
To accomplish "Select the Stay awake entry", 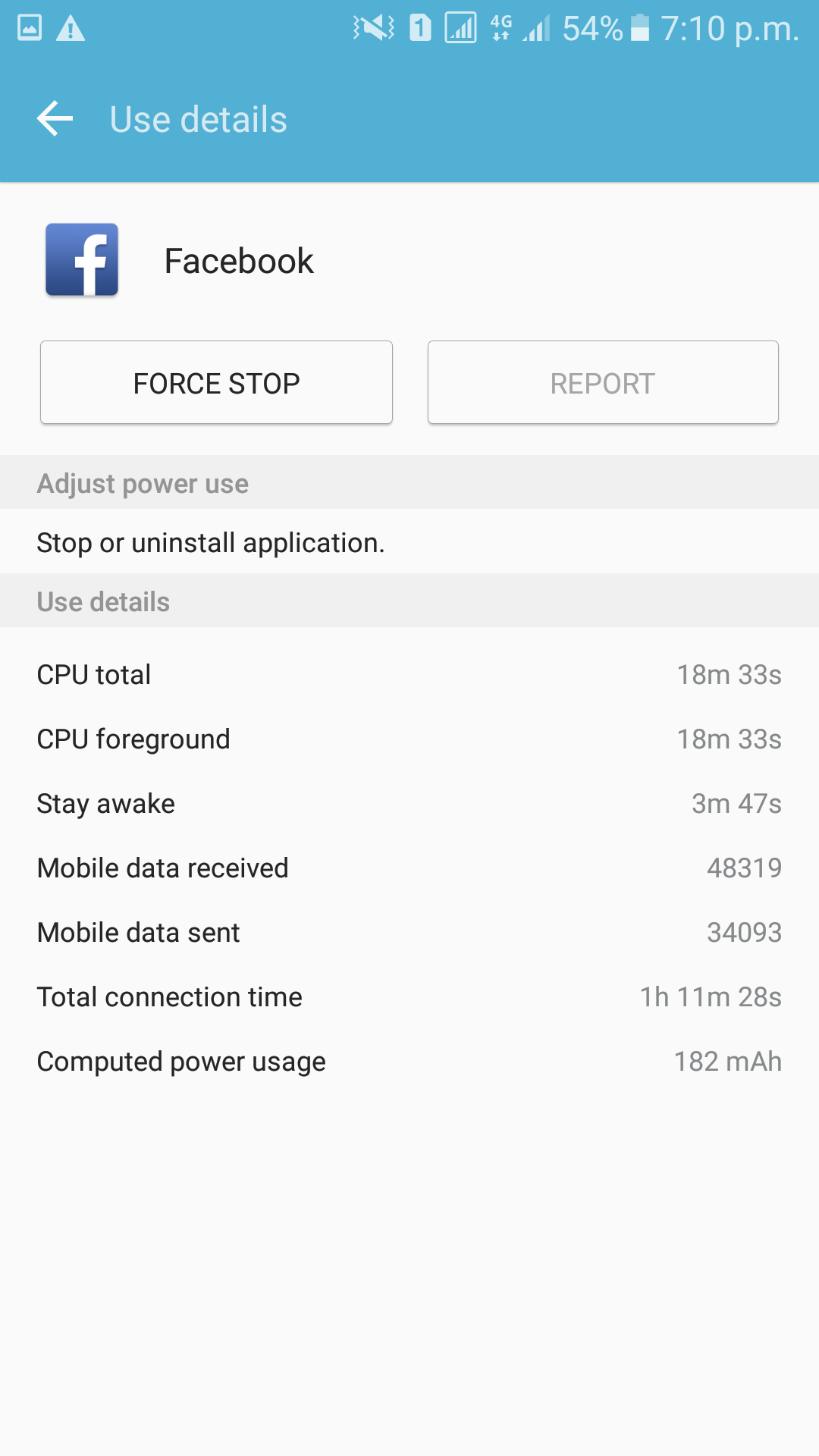I will tap(409, 804).
